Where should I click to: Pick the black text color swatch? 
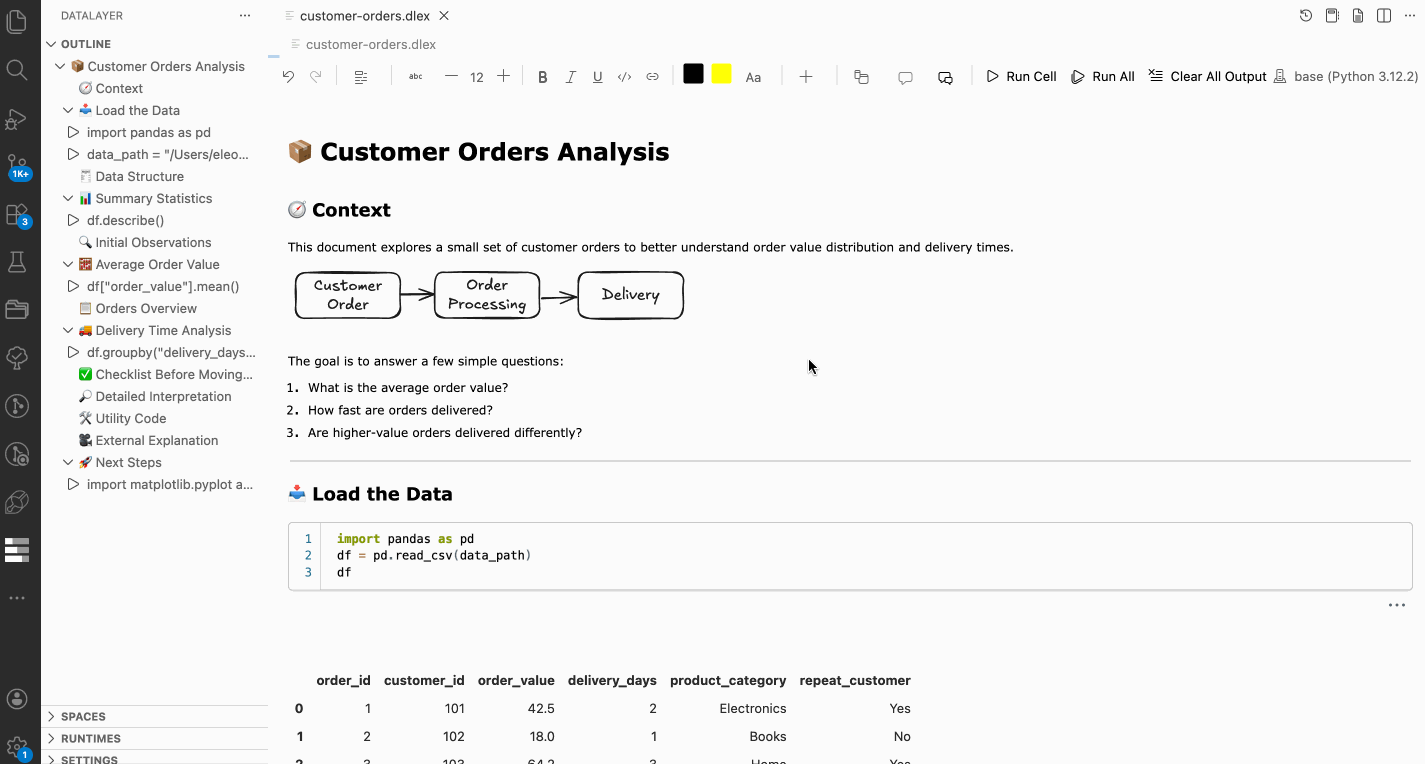click(x=693, y=74)
